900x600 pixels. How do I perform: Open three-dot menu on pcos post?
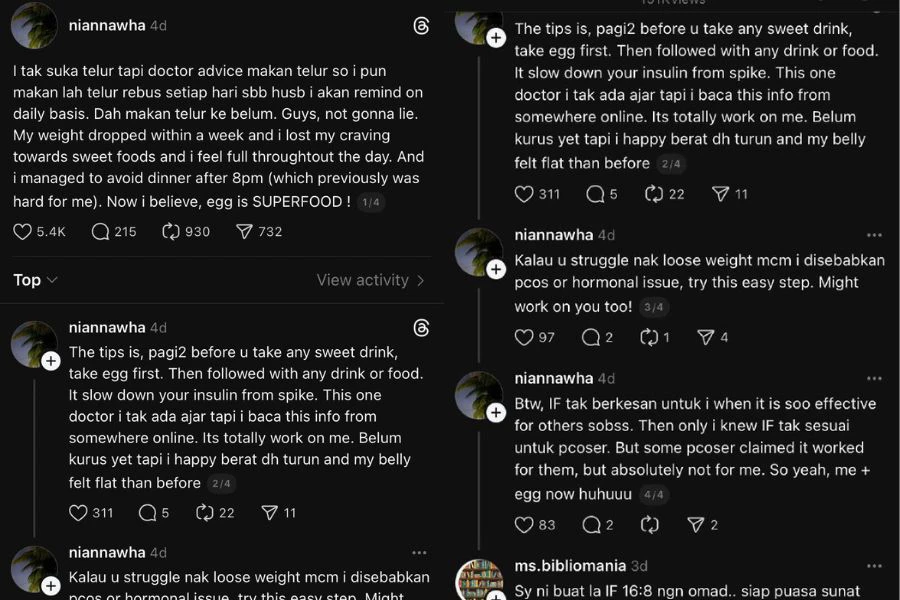tap(875, 235)
